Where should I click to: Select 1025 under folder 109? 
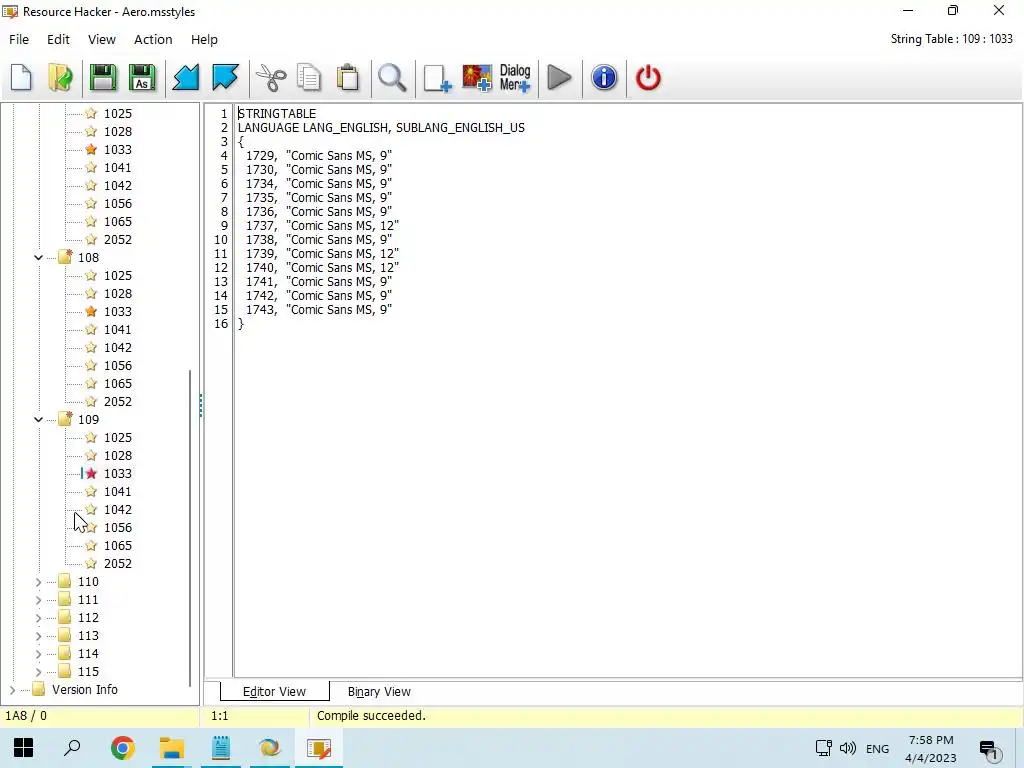[118, 438]
